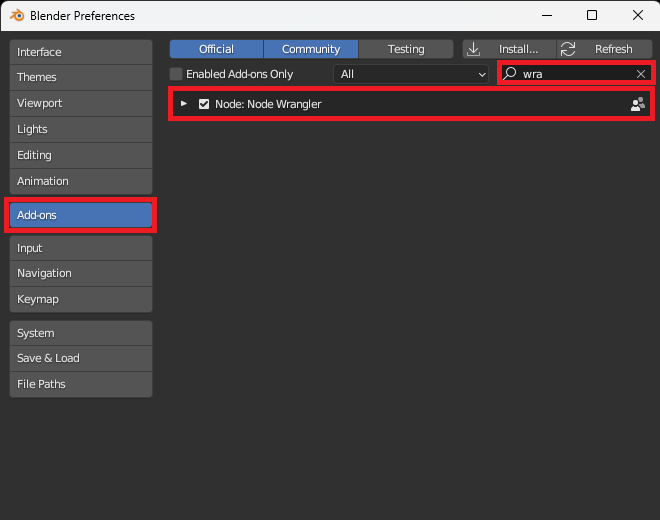Click the Install download arrow icon
660x520 pixels.
pos(474,49)
